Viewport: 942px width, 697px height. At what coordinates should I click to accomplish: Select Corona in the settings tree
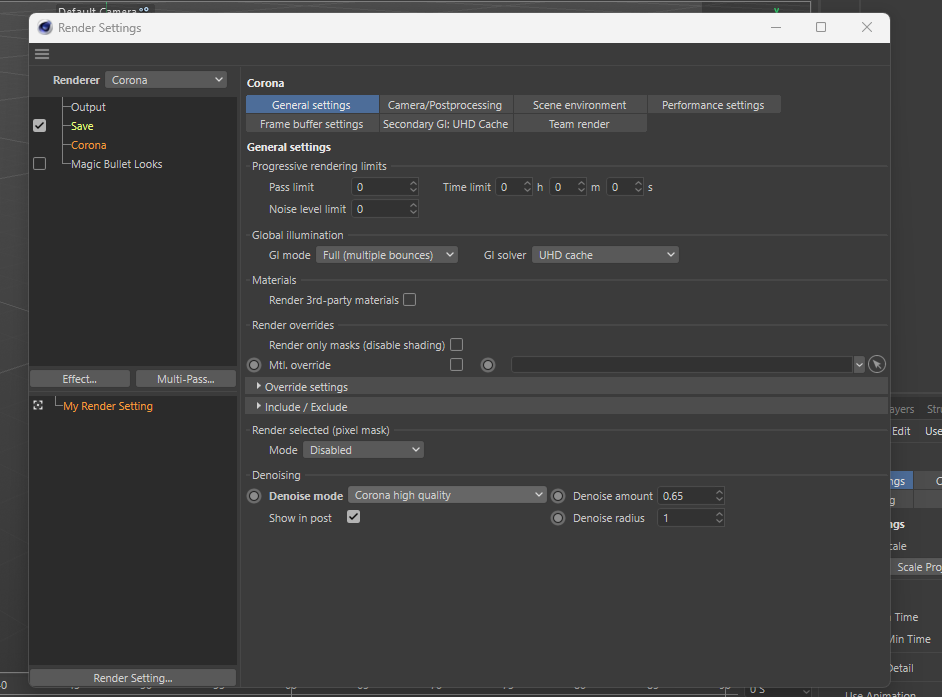point(88,145)
